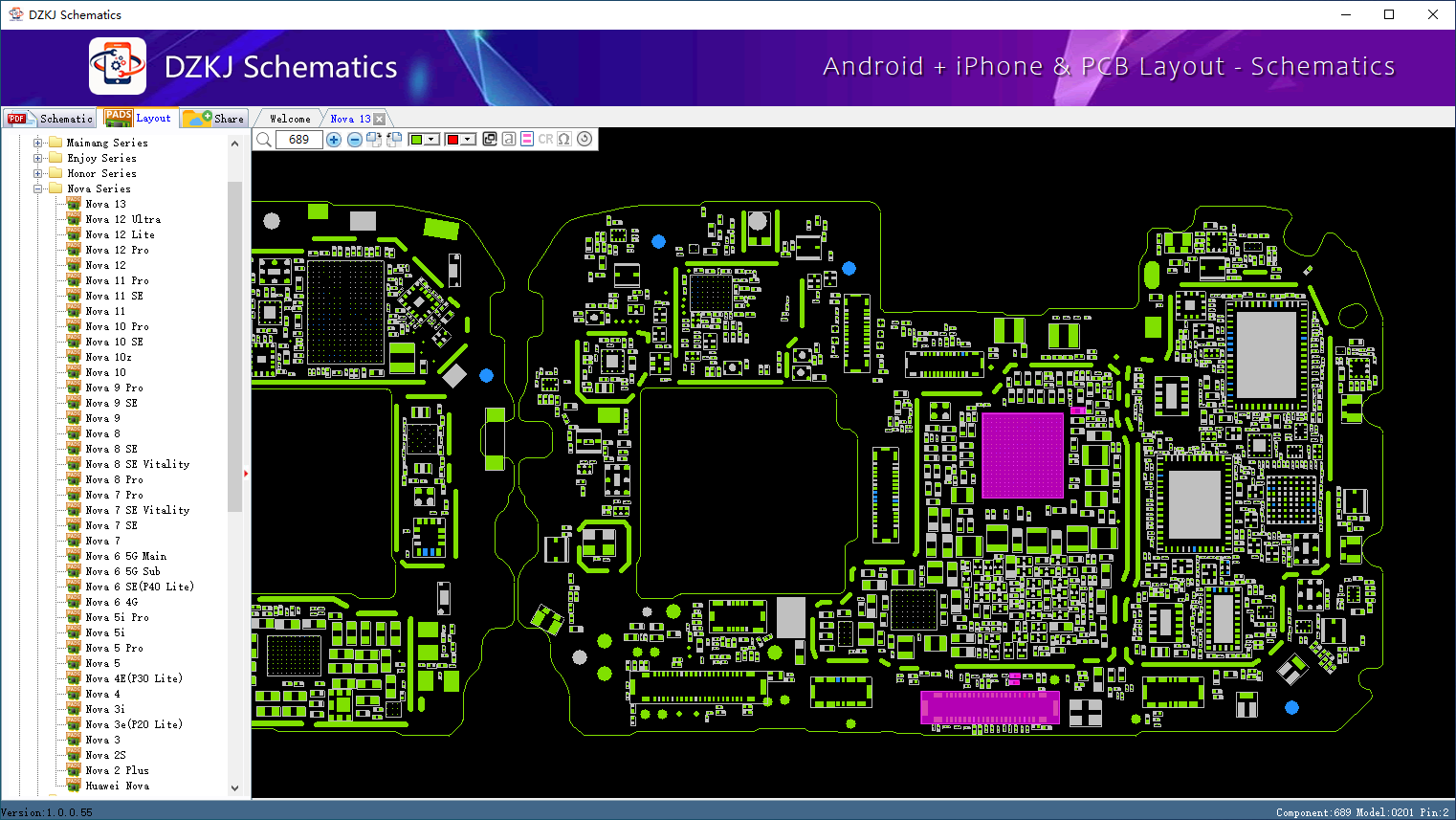Click the Maimang Series folder icon
The height and width of the screenshot is (820, 1456).
(56, 143)
